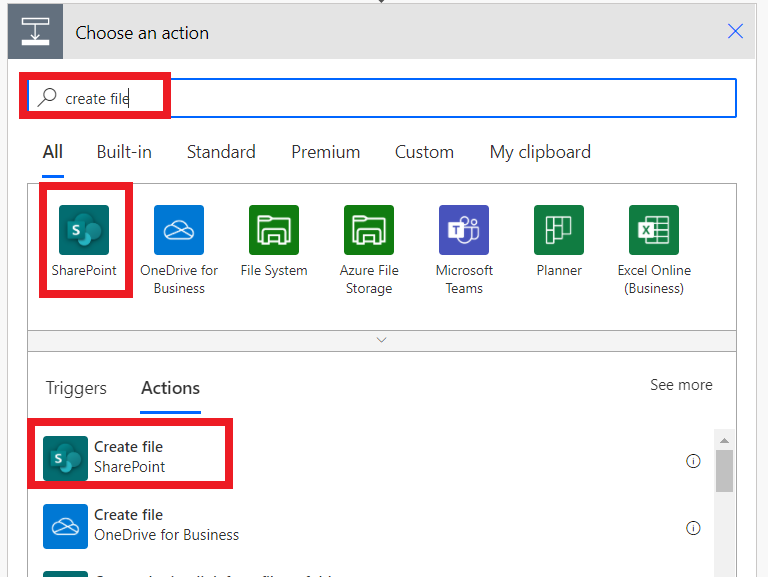The height and width of the screenshot is (577, 768).
Task: Open the Custom connectors tab
Action: tap(424, 152)
